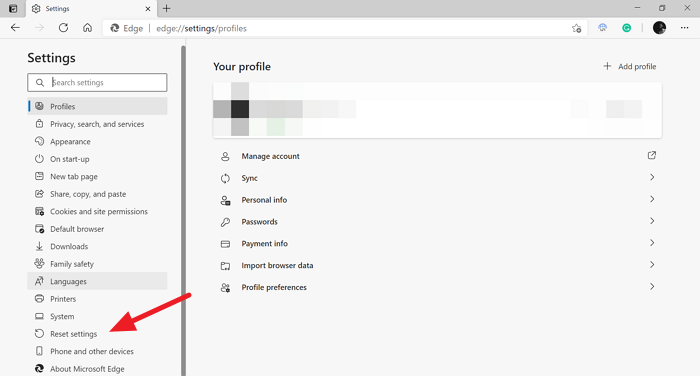Expand Personal info chevron

(652, 199)
